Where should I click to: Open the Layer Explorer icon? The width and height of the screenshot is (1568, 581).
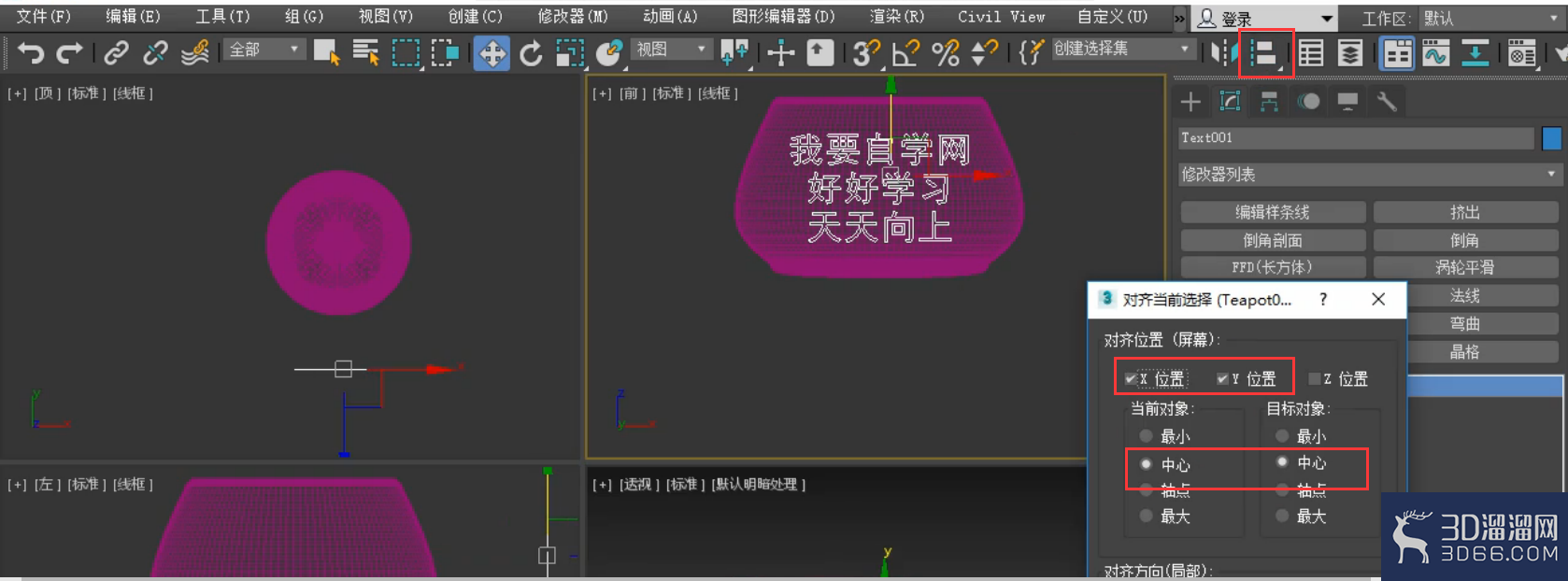[1350, 53]
